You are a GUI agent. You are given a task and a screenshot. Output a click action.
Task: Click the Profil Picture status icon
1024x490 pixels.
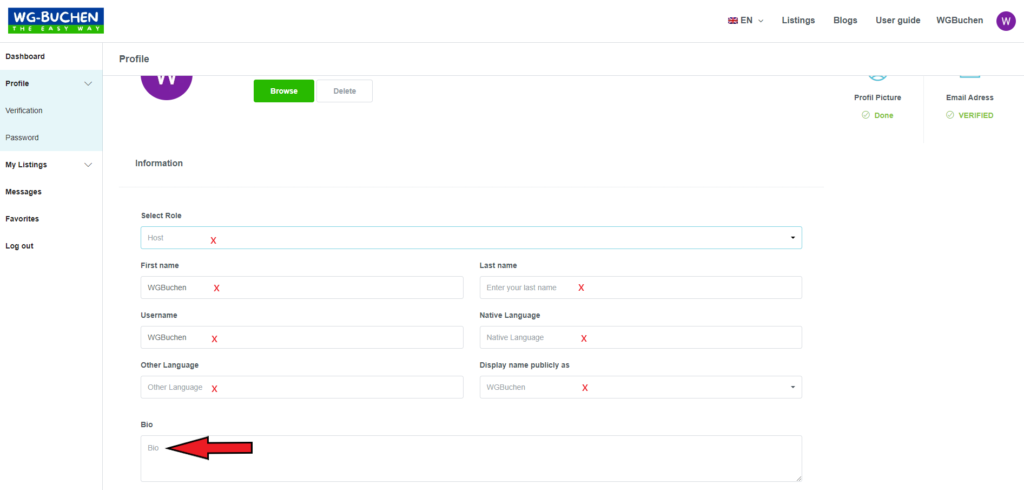(878, 78)
